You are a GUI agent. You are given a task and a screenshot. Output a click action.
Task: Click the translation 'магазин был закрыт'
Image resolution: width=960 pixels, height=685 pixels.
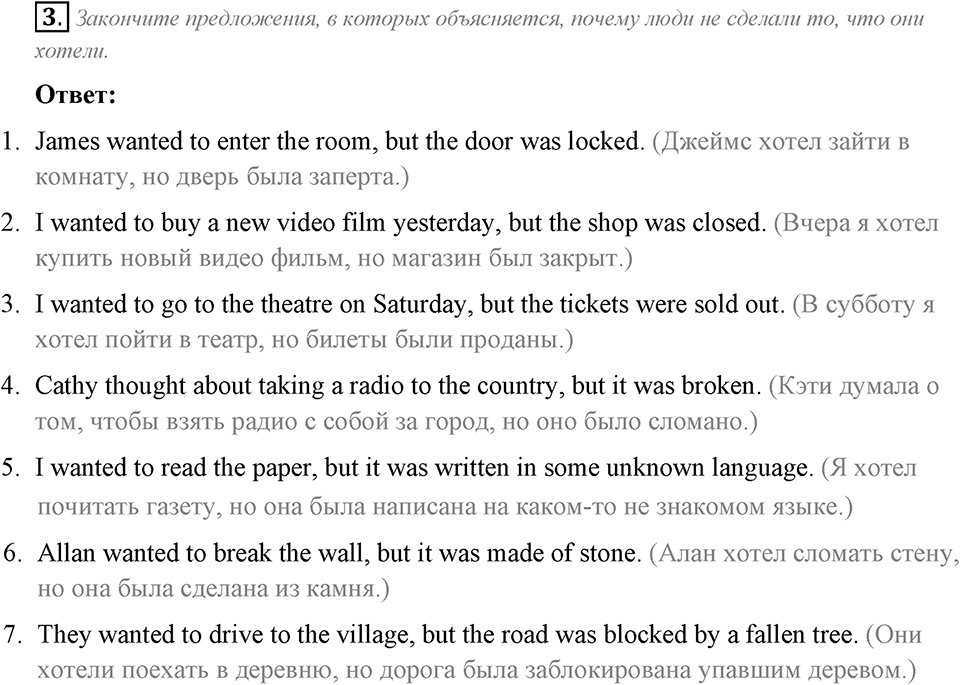pos(505,258)
